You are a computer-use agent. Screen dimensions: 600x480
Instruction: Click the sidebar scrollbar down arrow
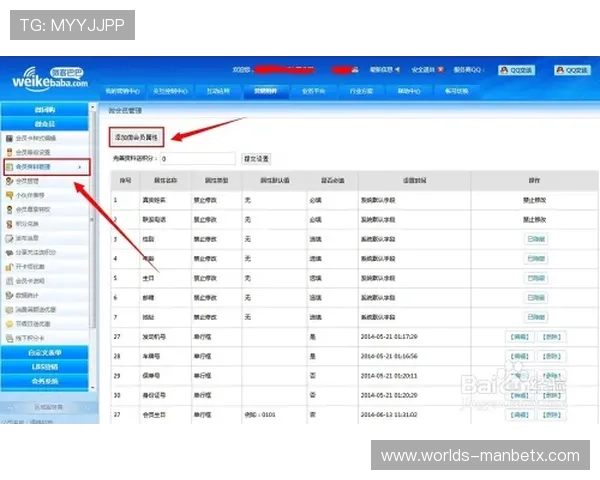93,387
